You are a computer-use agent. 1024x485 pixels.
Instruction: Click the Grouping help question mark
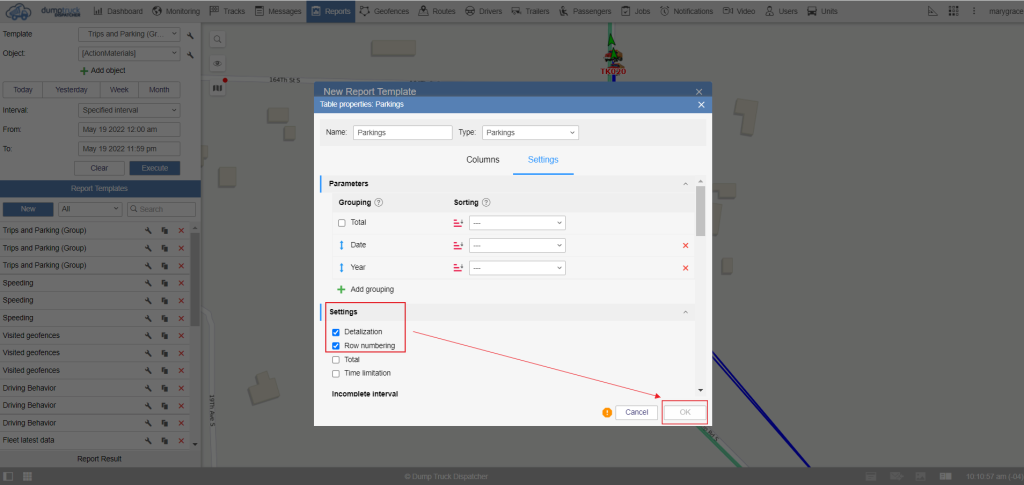tap(379, 203)
